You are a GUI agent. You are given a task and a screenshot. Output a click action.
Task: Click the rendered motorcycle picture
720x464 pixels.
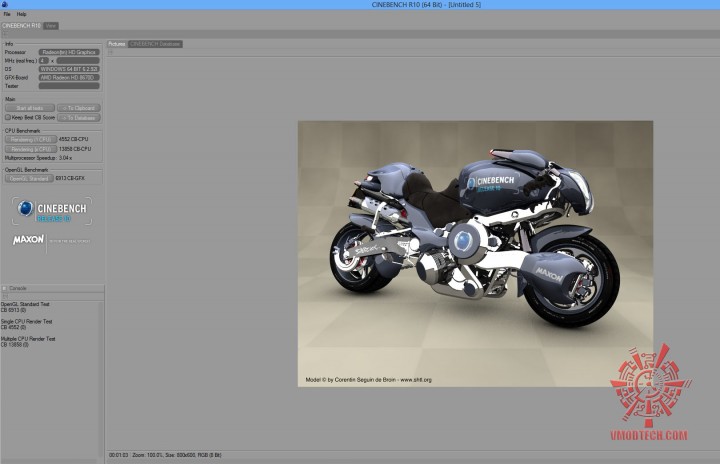coord(475,254)
